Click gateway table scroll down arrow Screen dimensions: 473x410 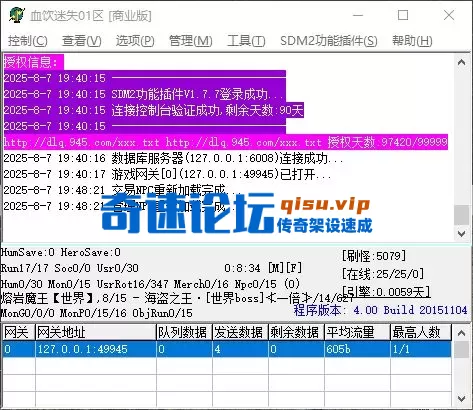click(462, 398)
